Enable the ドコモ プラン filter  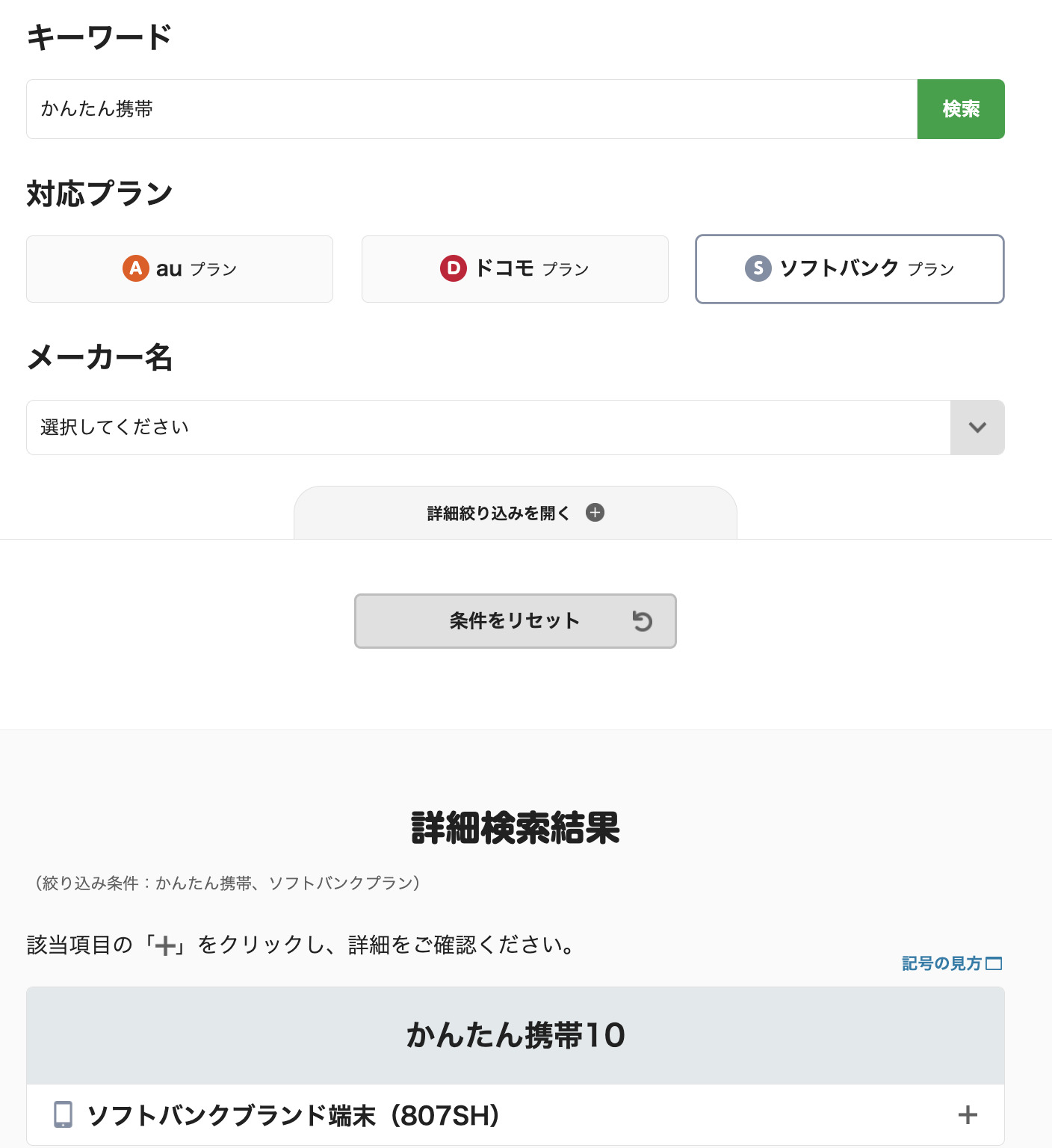point(515,269)
